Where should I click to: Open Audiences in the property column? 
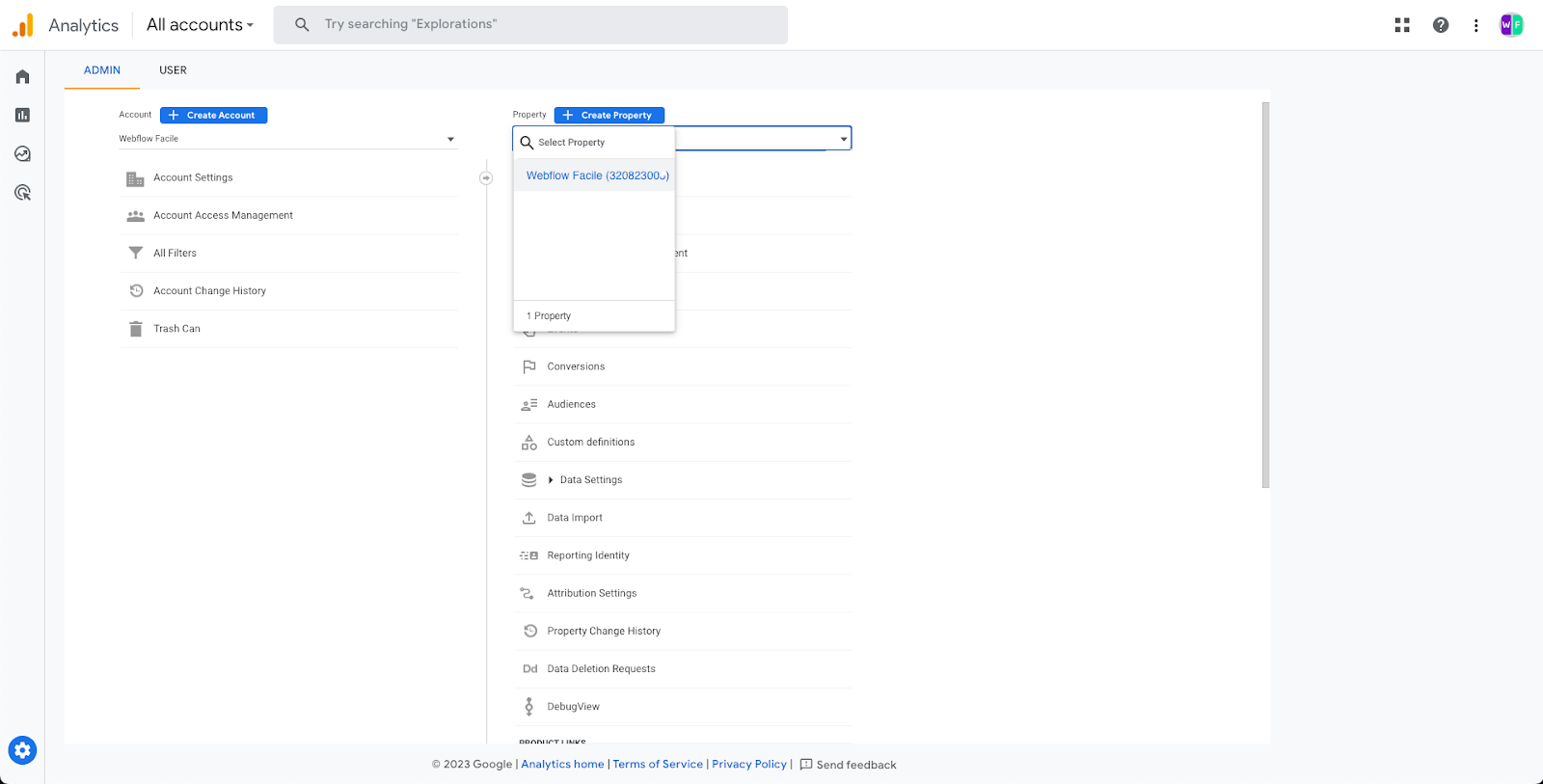tap(571, 404)
